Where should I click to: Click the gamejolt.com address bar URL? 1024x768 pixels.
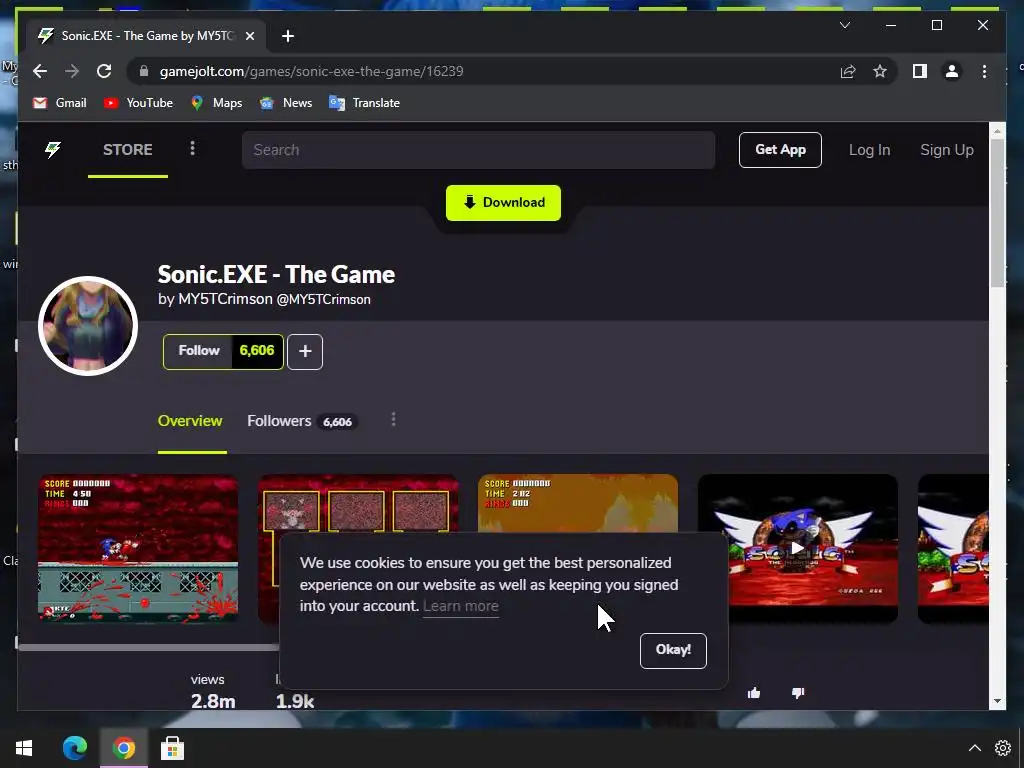click(x=312, y=71)
